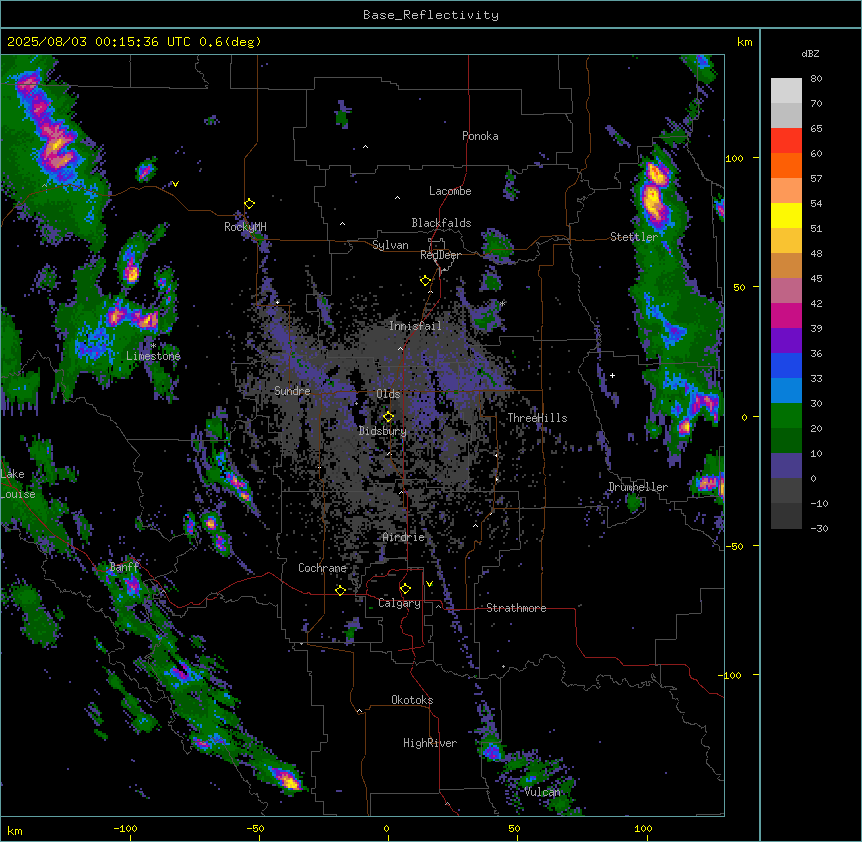862x842 pixels.
Task: Click the Lake Louise label
Action: pyautogui.click(x=18, y=484)
